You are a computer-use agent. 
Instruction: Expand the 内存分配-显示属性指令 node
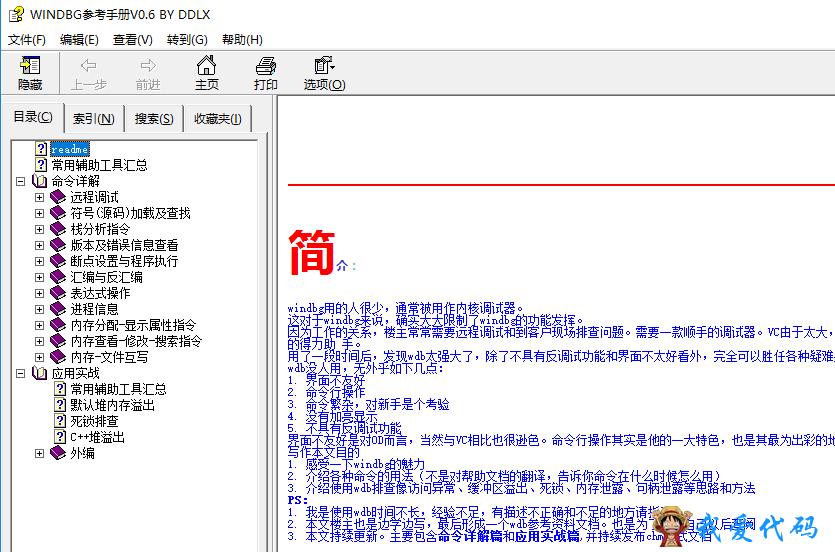click(x=39, y=325)
